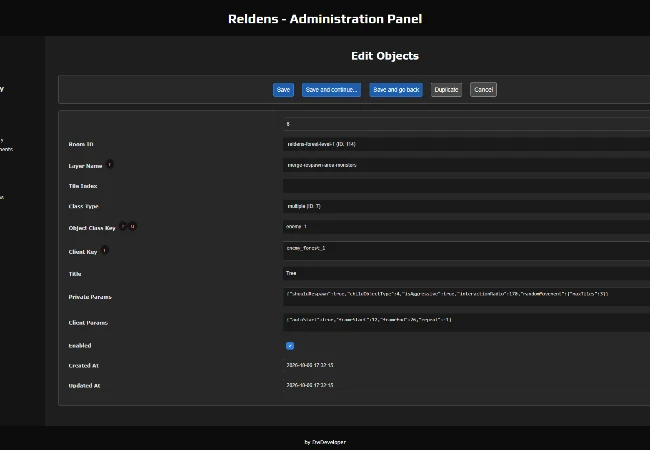Click the ID field at form top
Screen dimensions: 650x450
466,124
